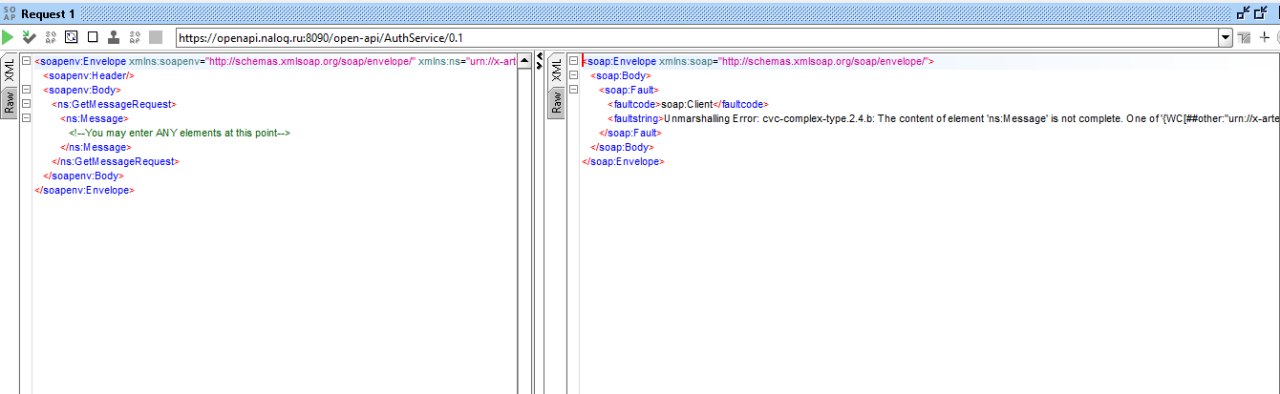Switch to the request panel's Raw tab

[8, 103]
